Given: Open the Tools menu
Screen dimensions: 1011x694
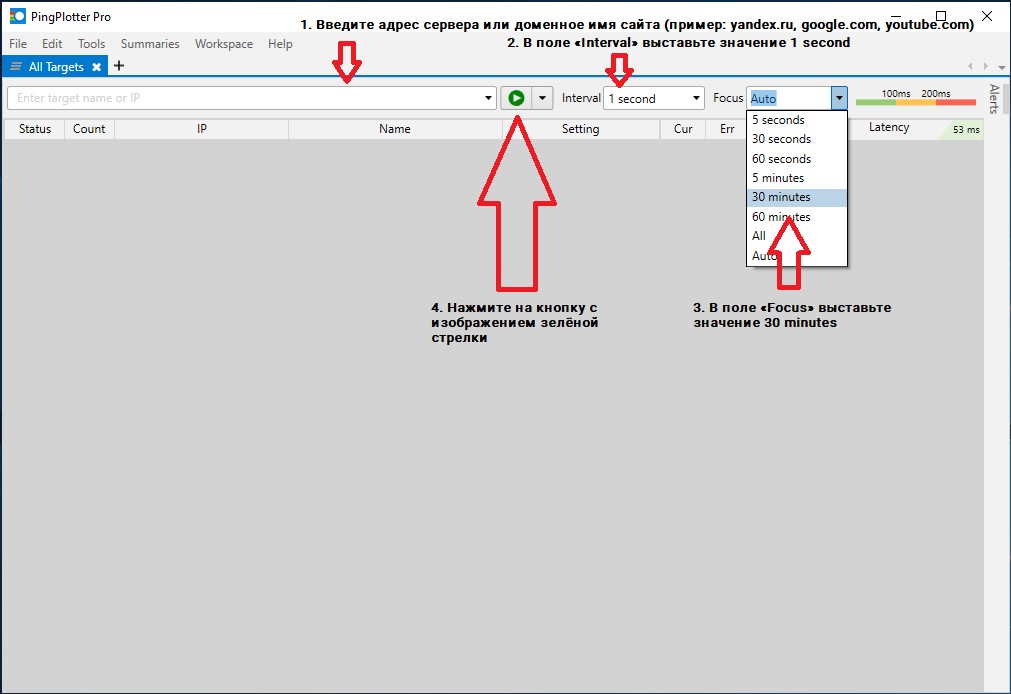Looking at the screenshot, I should [92, 44].
